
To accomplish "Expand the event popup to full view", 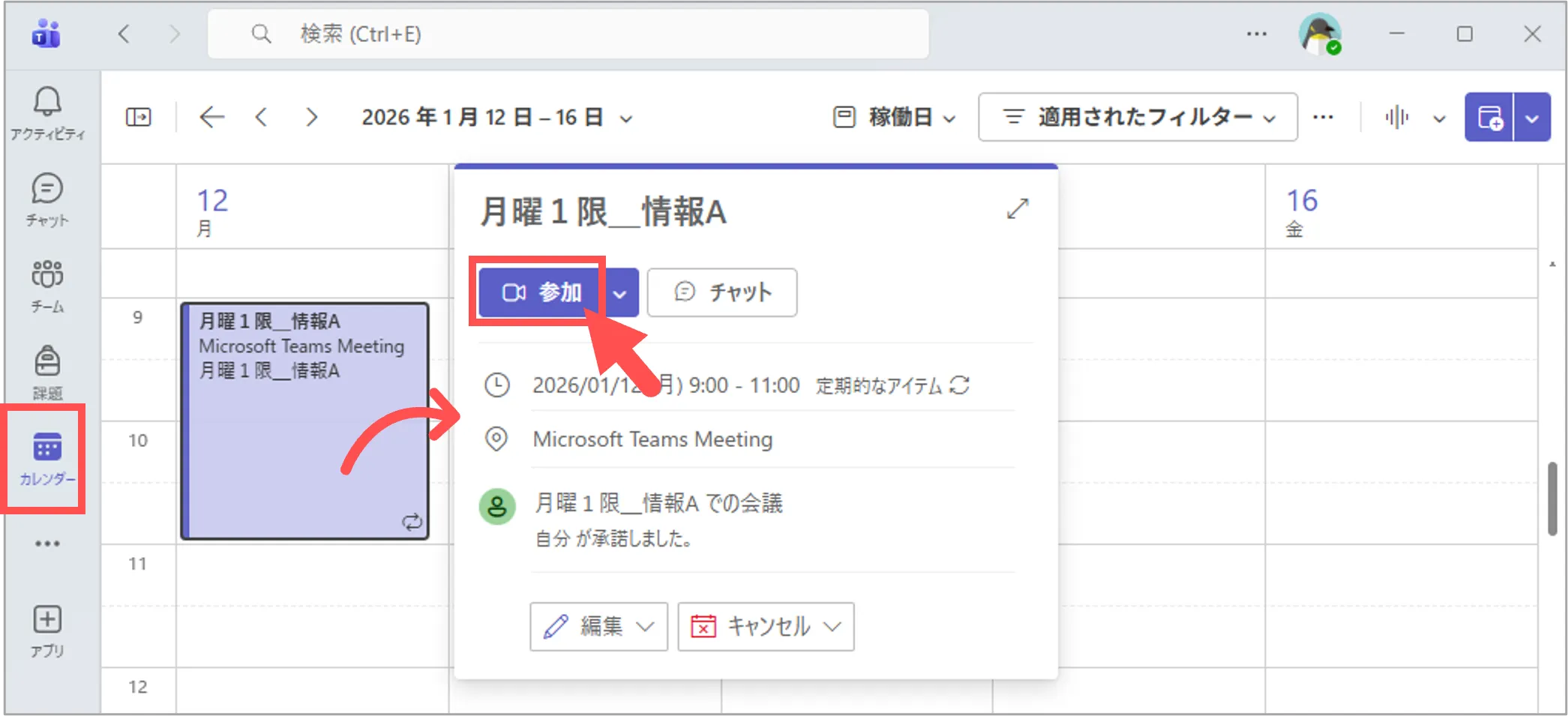I will pyautogui.click(x=1017, y=209).
